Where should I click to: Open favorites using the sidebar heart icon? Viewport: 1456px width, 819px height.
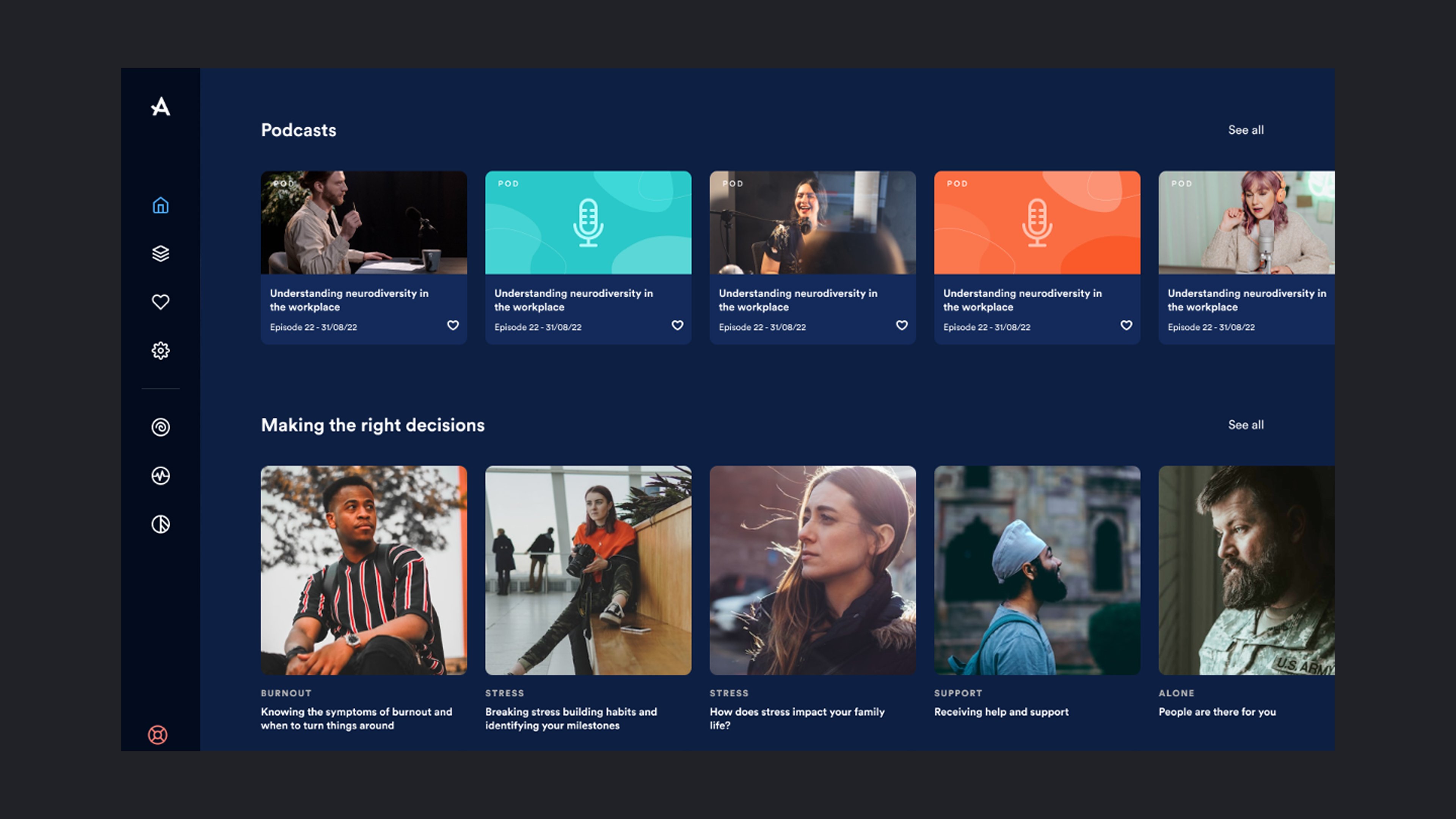coord(160,302)
